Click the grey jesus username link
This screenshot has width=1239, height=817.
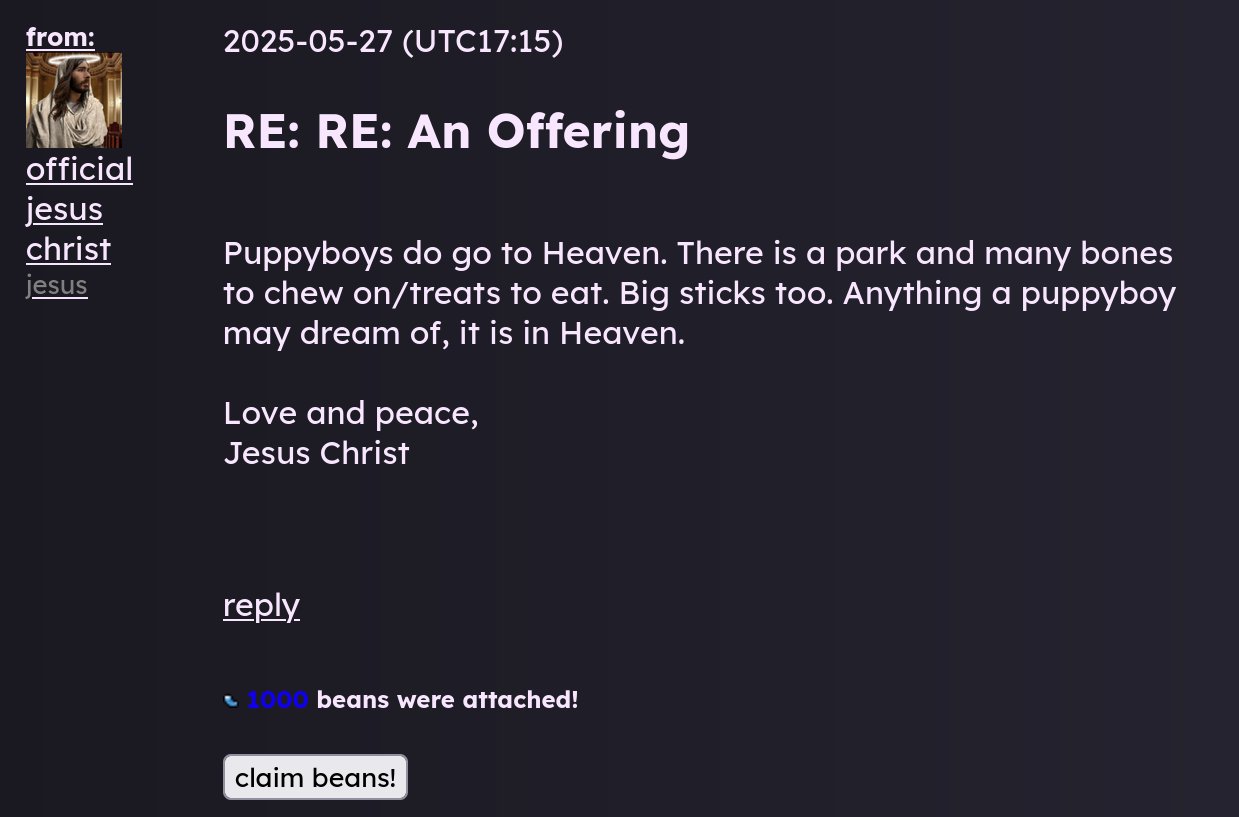point(57,285)
